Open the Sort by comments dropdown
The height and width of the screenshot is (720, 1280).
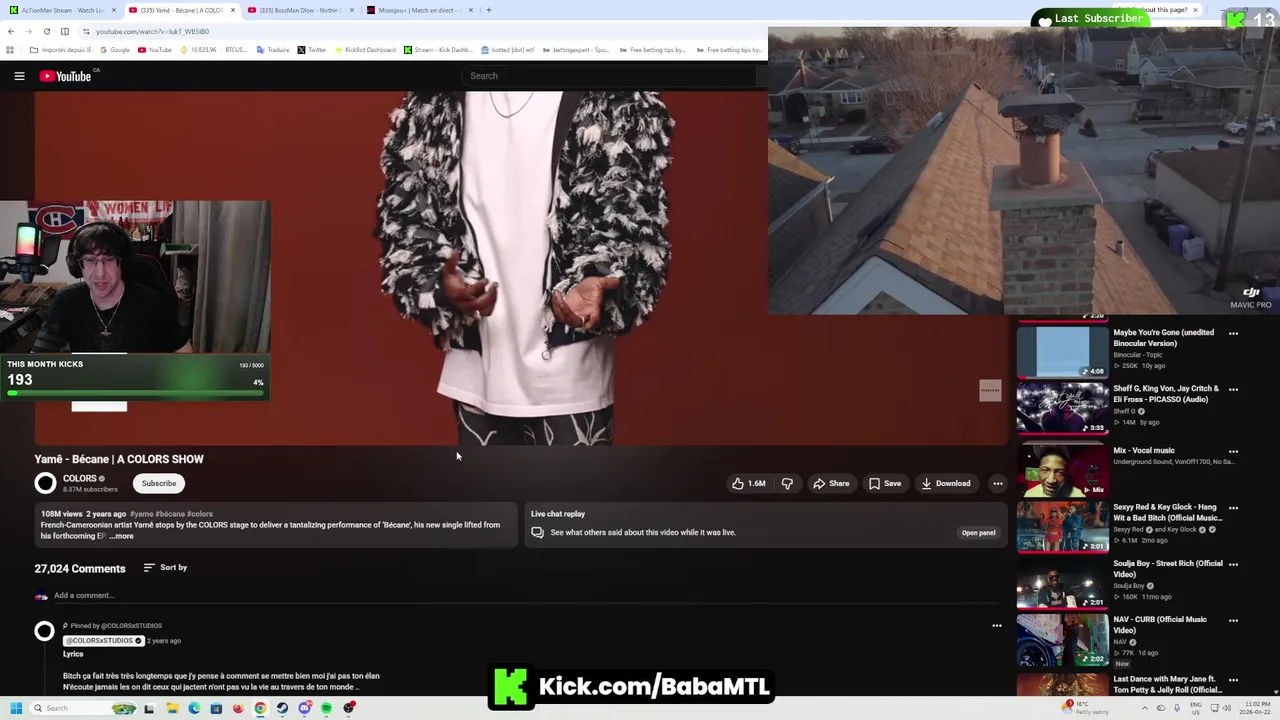[165, 568]
